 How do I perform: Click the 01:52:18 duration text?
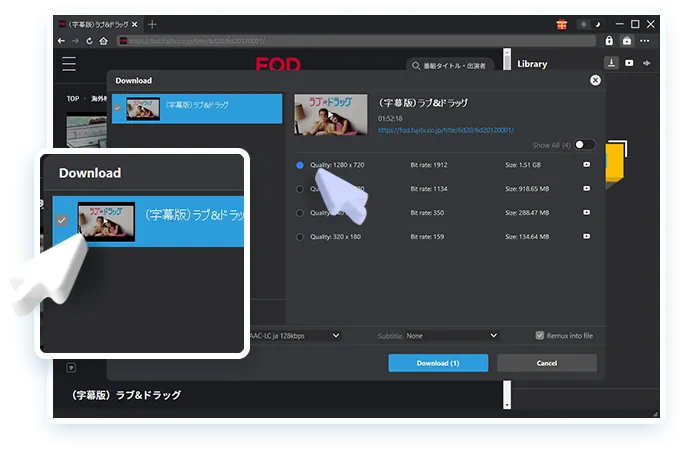[390, 118]
